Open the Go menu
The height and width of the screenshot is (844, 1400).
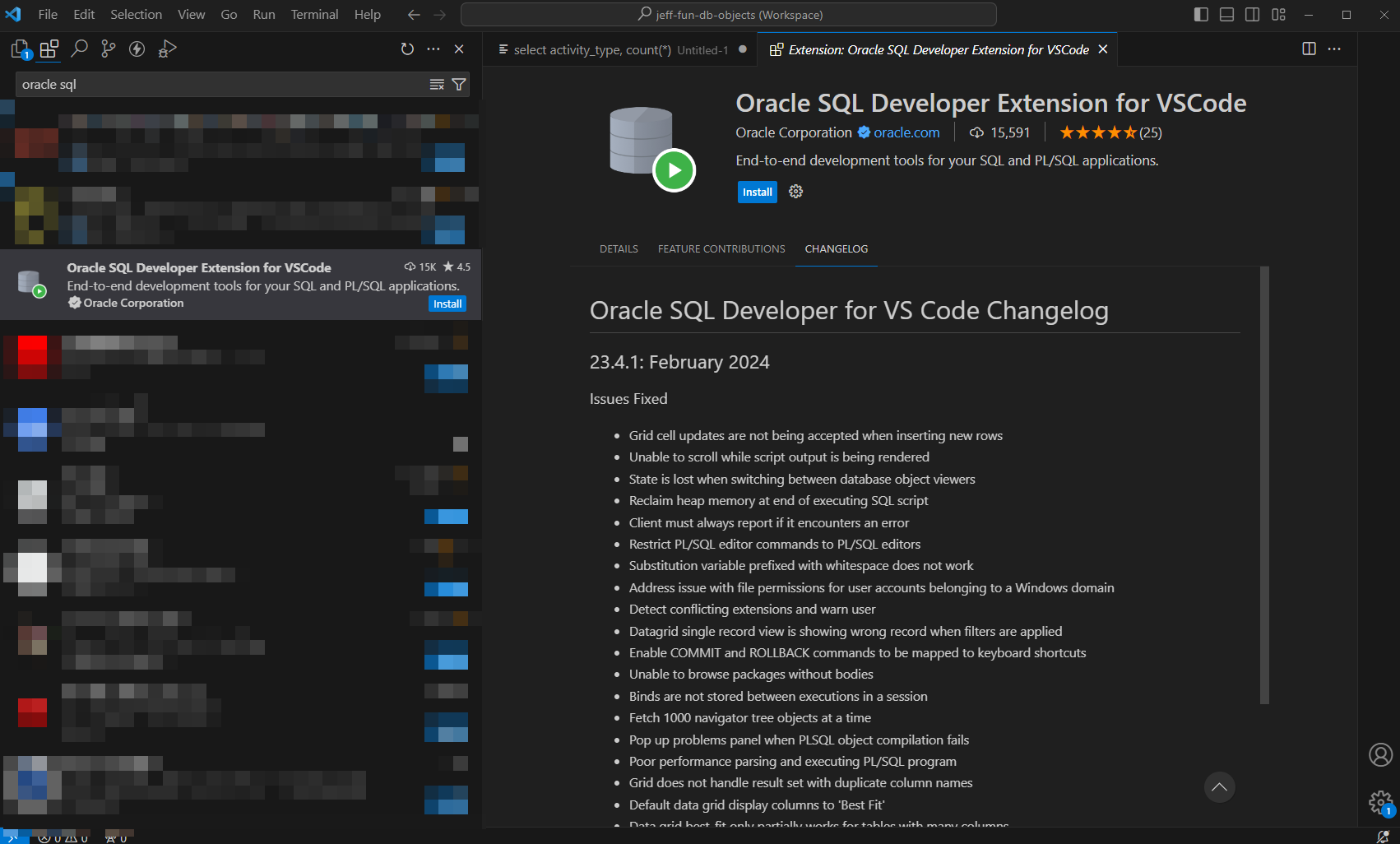229,15
